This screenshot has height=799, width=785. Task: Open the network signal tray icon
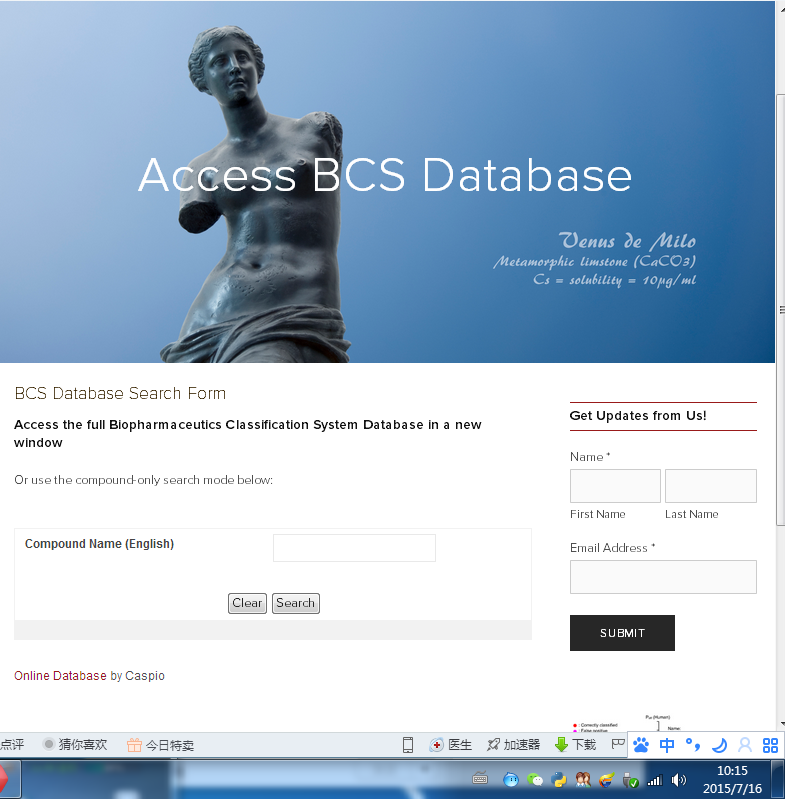tap(655, 780)
